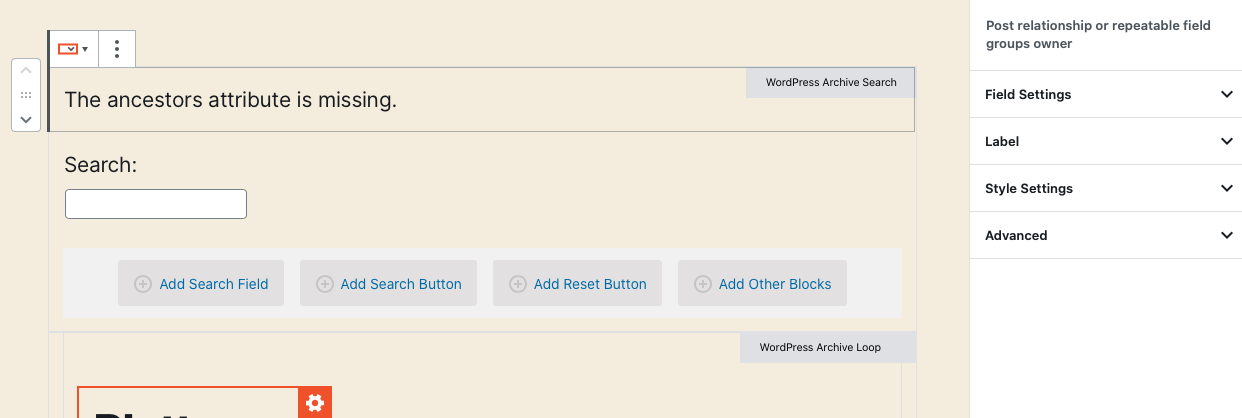The width and height of the screenshot is (1242, 418).
Task: Select the orange-bordered heading block
Action: (x=188, y=402)
